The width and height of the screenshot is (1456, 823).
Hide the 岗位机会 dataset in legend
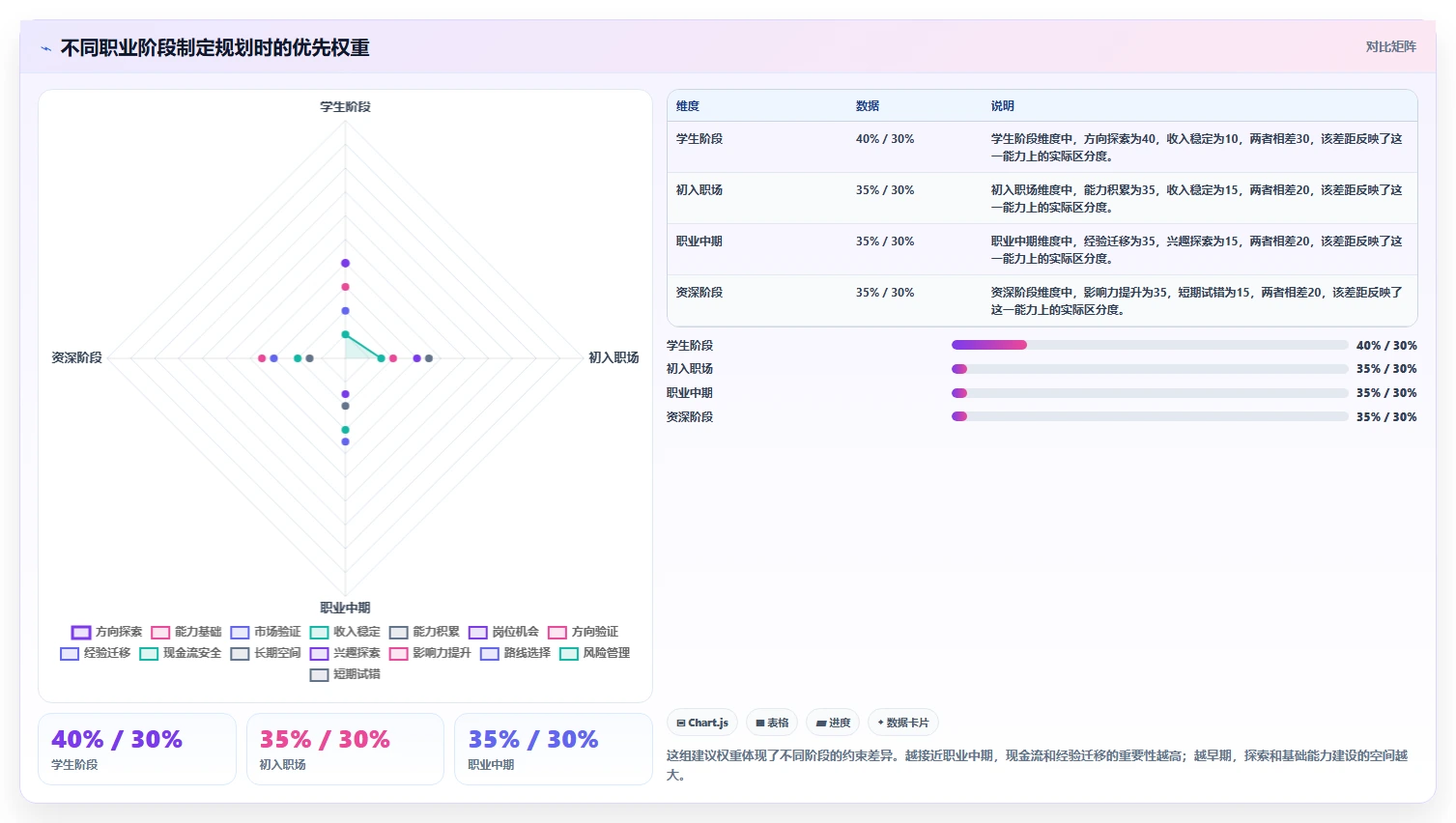click(x=503, y=632)
